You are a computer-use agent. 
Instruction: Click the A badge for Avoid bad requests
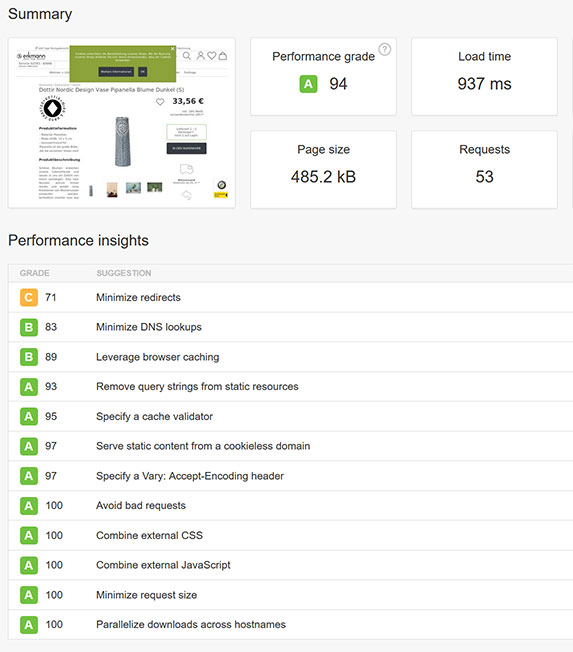coord(29,506)
